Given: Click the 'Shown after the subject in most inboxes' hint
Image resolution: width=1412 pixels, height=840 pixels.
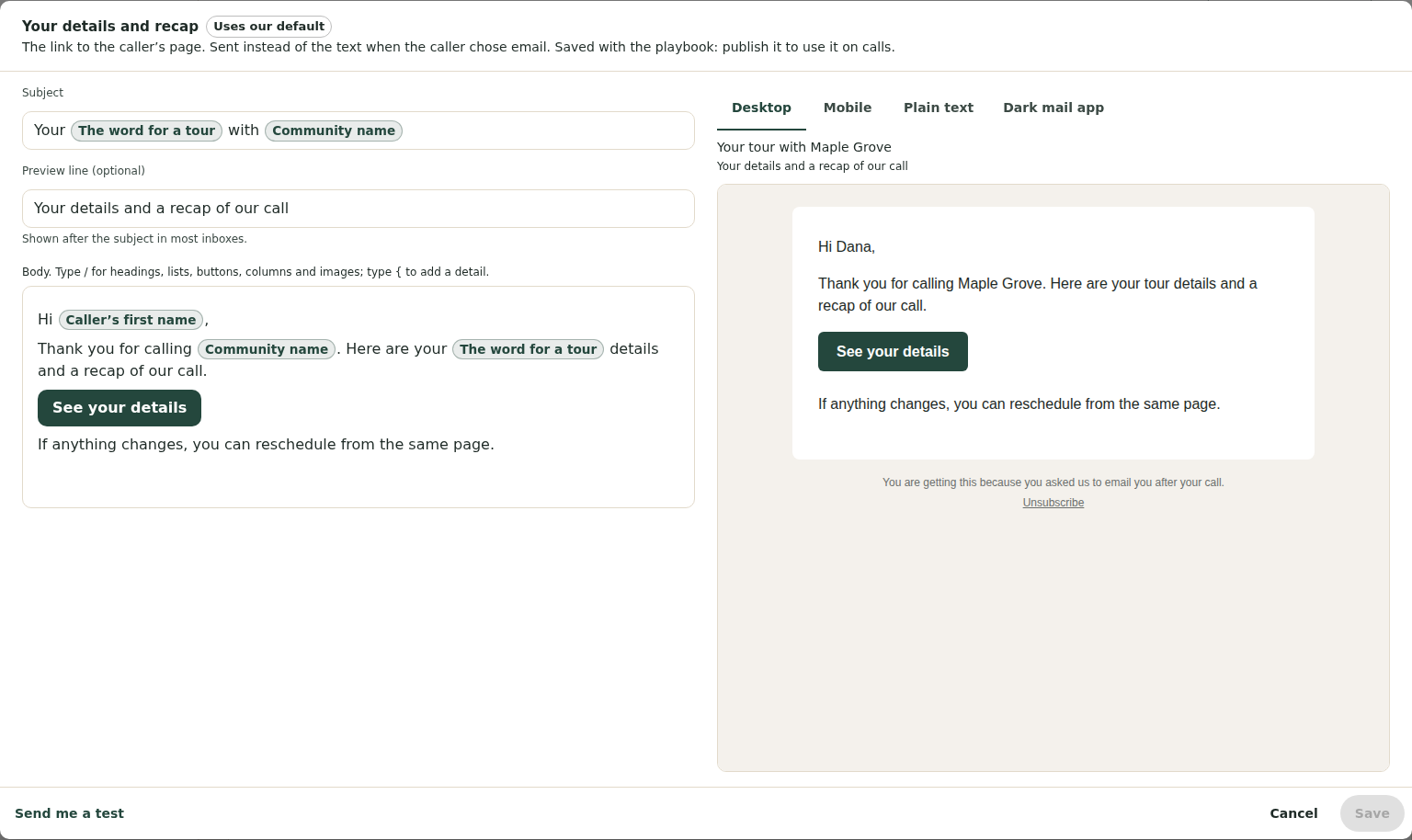Looking at the screenshot, I should (134, 239).
